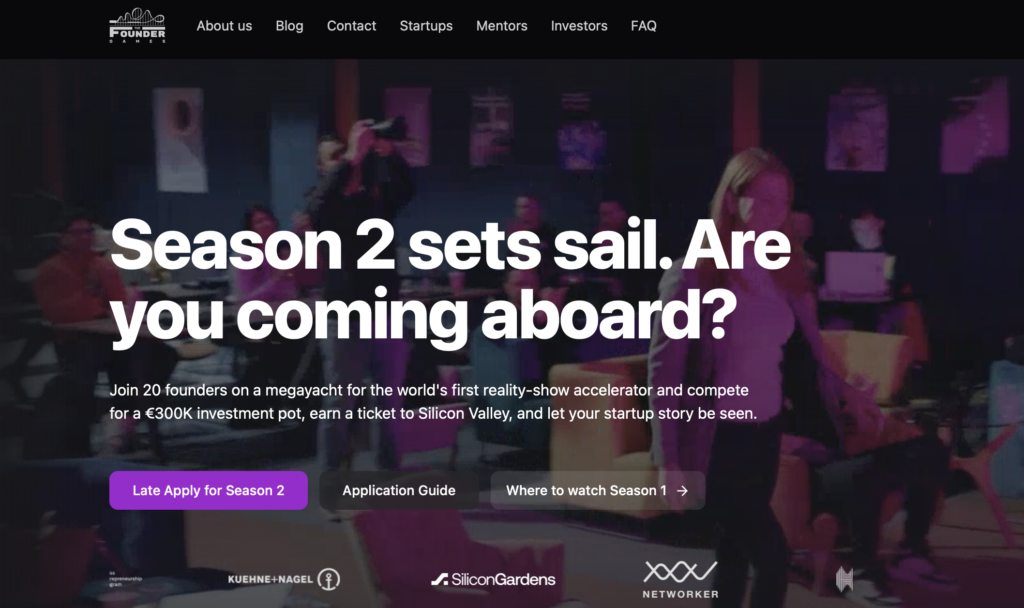Click Where to watch Season 1
Viewport: 1024px width, 608px height.
598,490
